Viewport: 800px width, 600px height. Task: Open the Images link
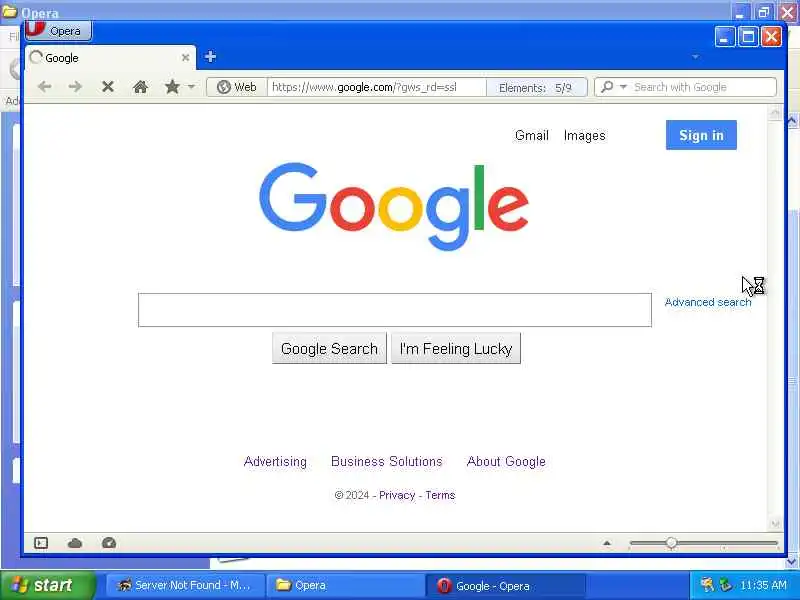click(x=585, y=135)
